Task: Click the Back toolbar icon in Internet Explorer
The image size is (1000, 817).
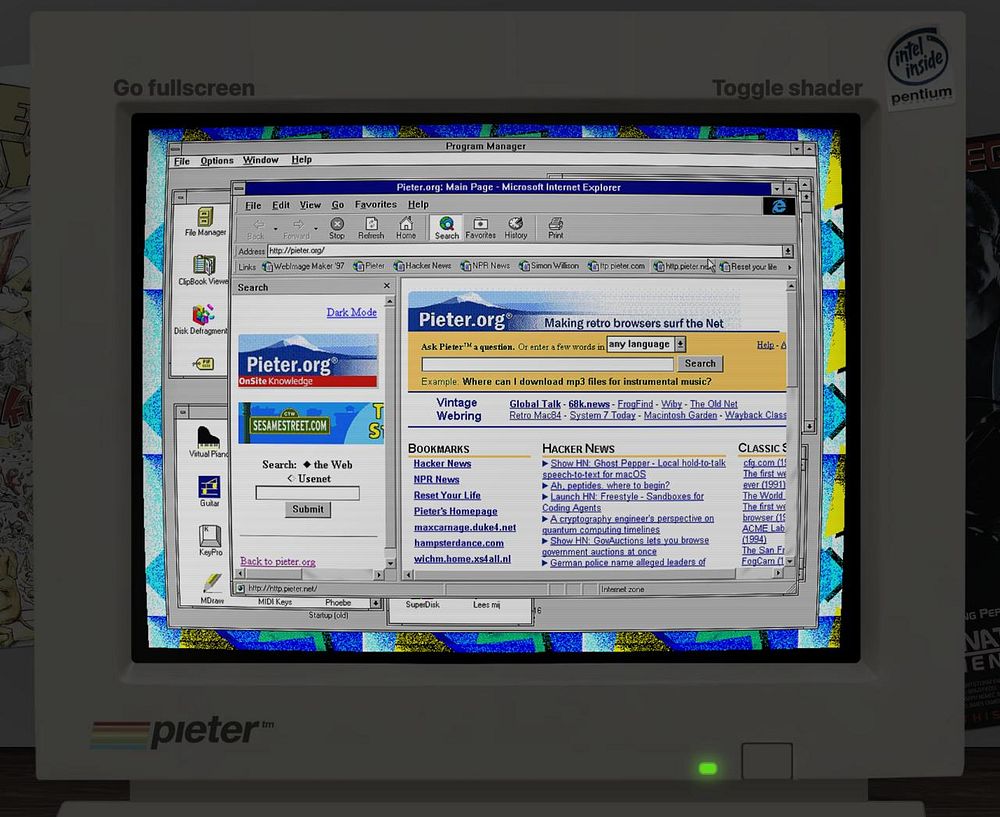Action: (x=256, y=228)
